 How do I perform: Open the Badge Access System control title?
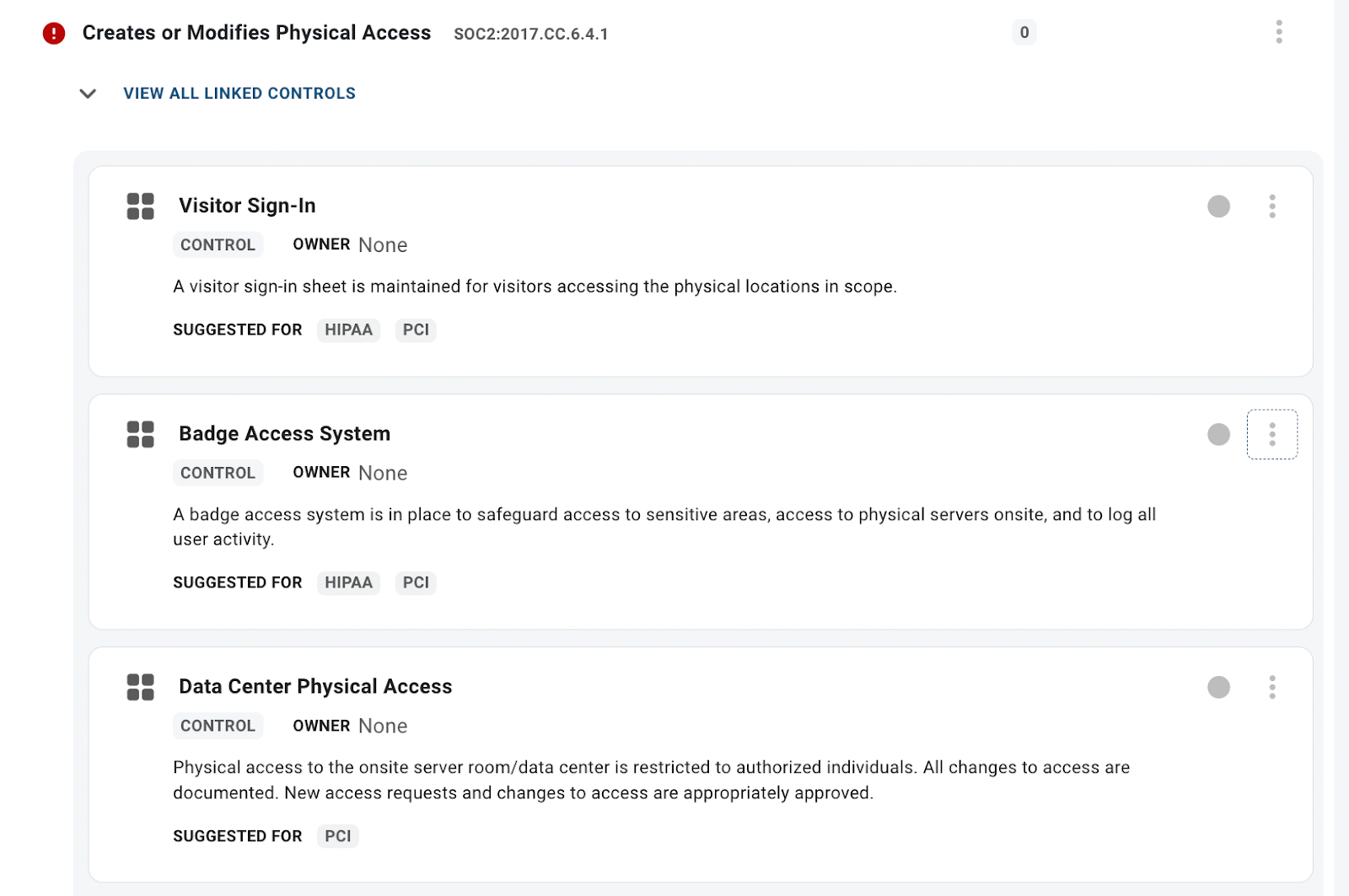click(284, 433)
